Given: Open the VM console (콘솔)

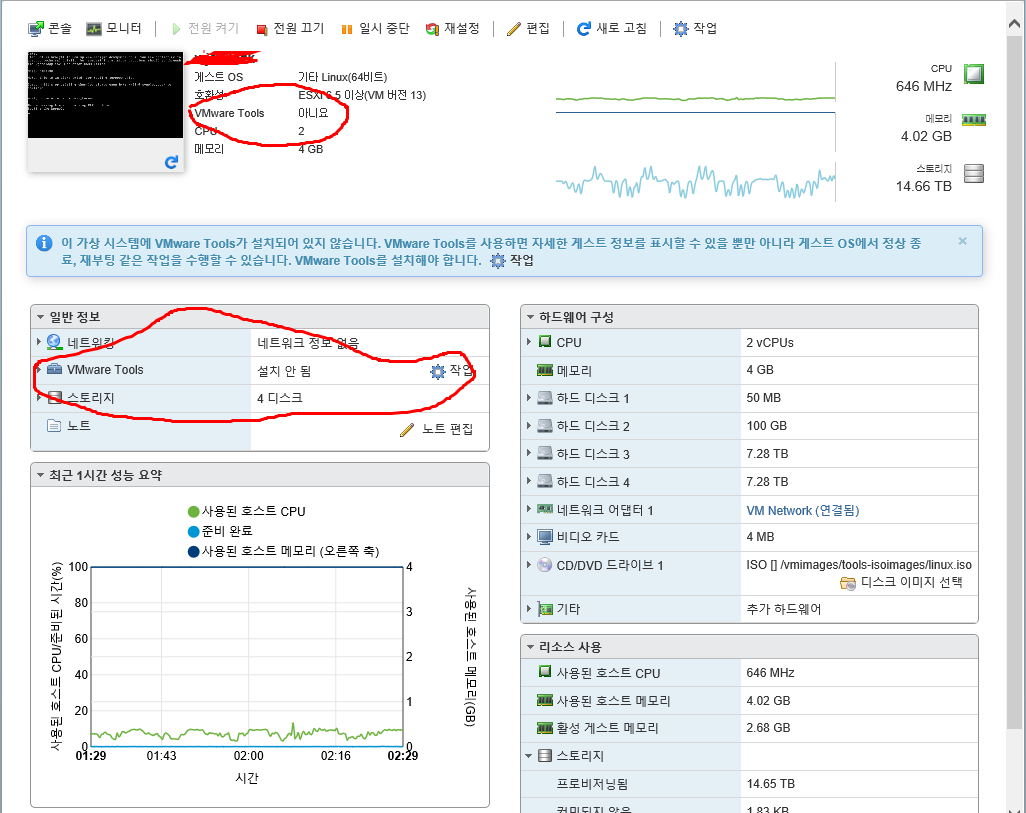Looking at the screenshot, I should pos(50,28).
